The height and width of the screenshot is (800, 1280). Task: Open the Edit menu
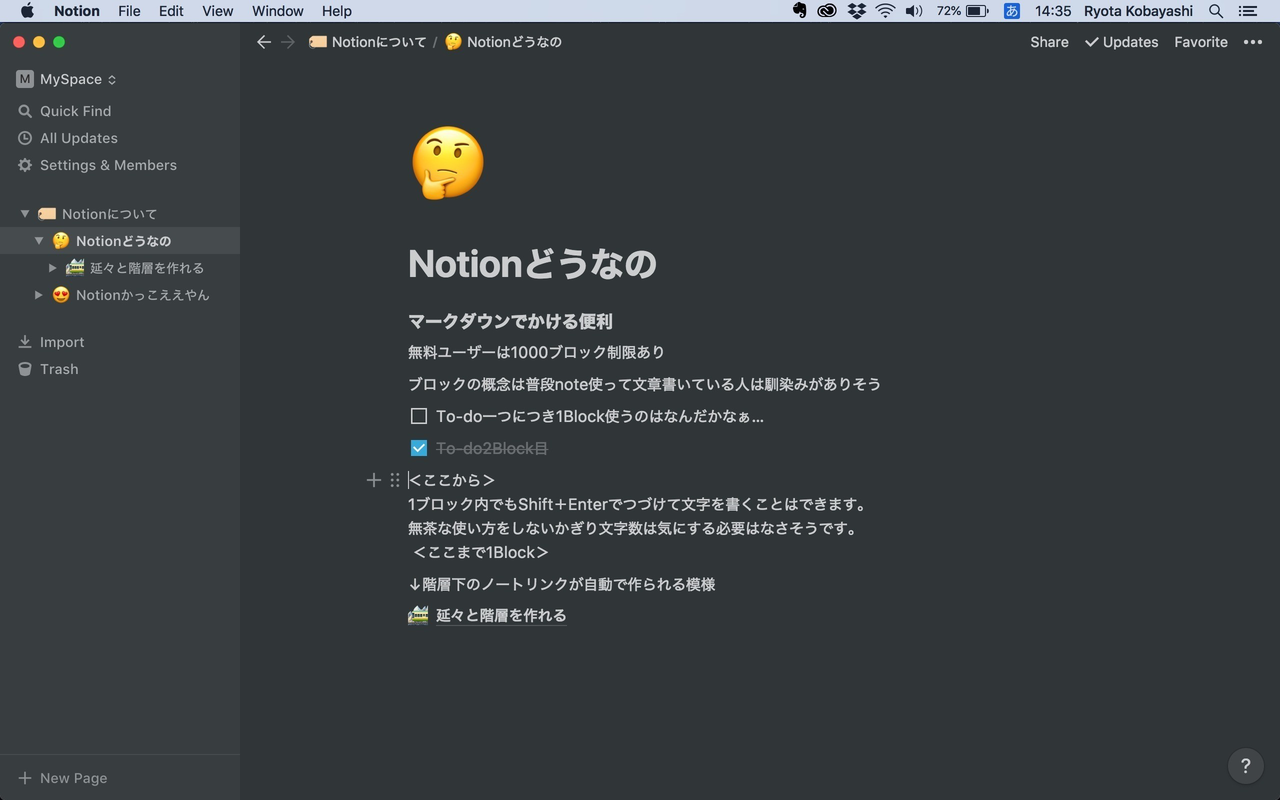point(171,11)
